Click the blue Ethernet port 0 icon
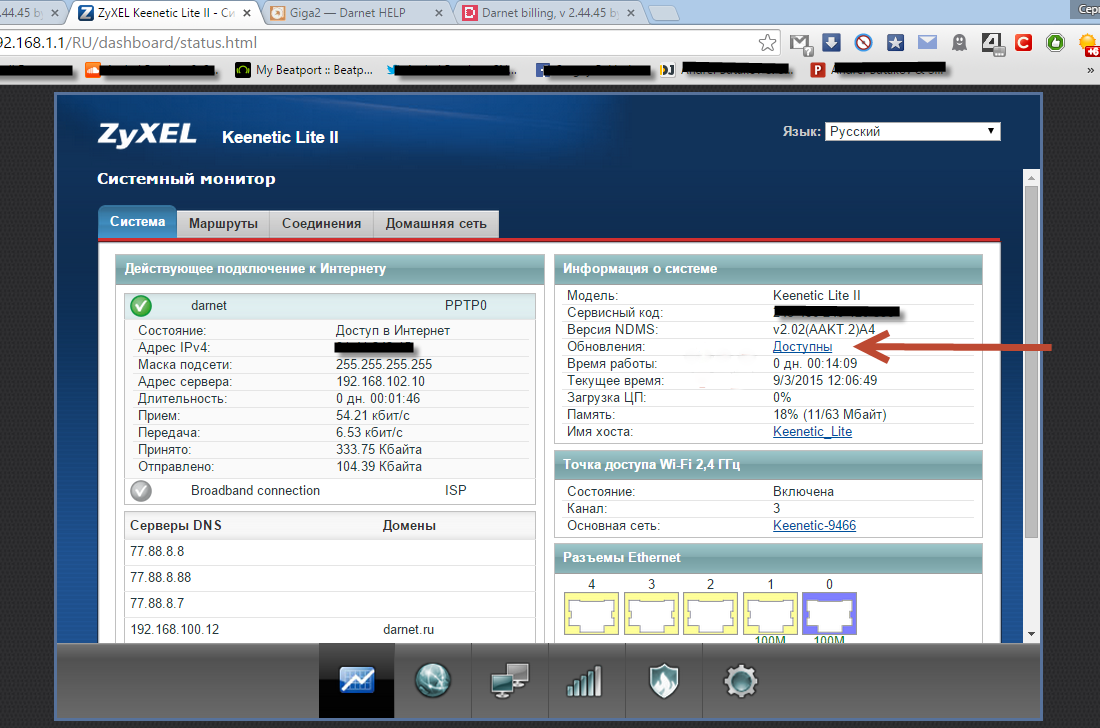 (x=829, y=614)
